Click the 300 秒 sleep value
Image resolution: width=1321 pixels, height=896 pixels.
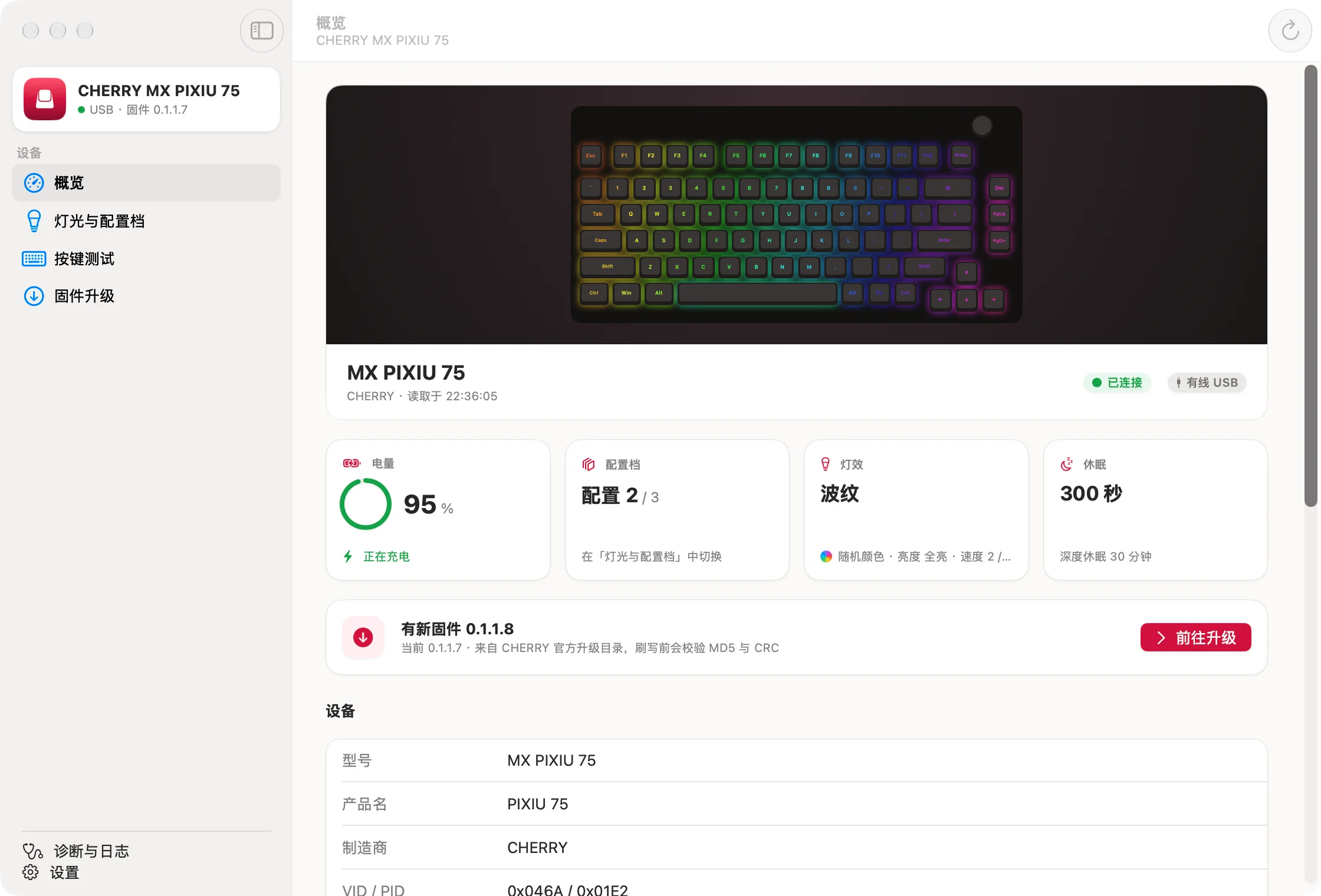(x=1091, y=493)
